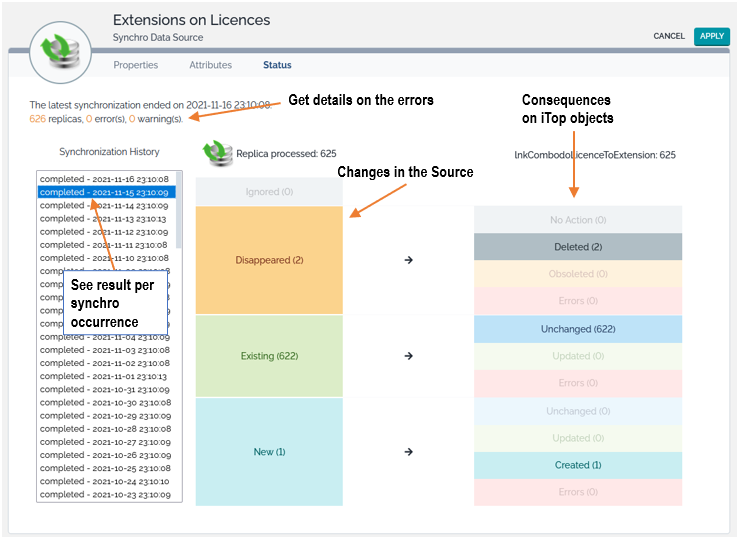Screen dimensions: 737x537
Task: Click the Cancel button
Action: (x=668, y=36)
